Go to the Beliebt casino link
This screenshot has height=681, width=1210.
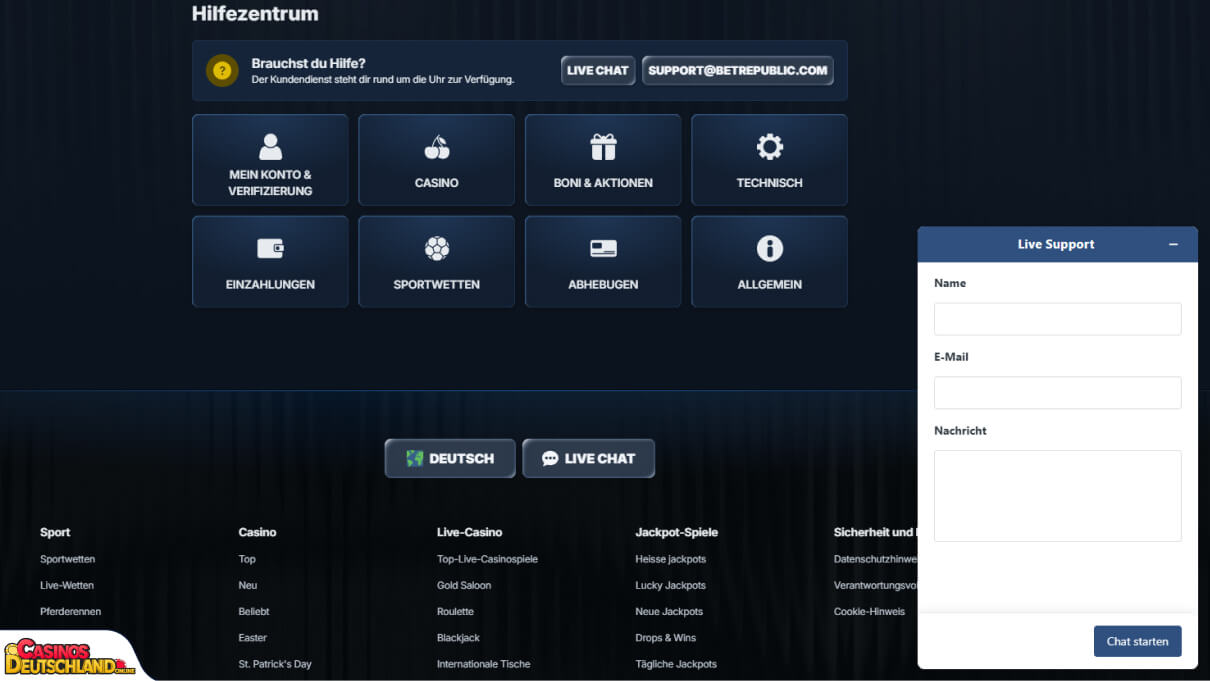click(x=254, y=611)
